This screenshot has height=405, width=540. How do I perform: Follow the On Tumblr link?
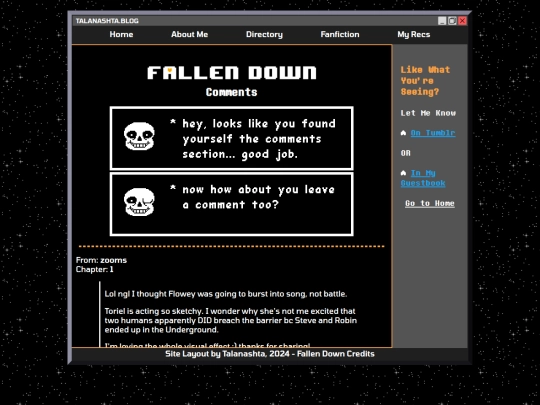[x=433, y=133]
